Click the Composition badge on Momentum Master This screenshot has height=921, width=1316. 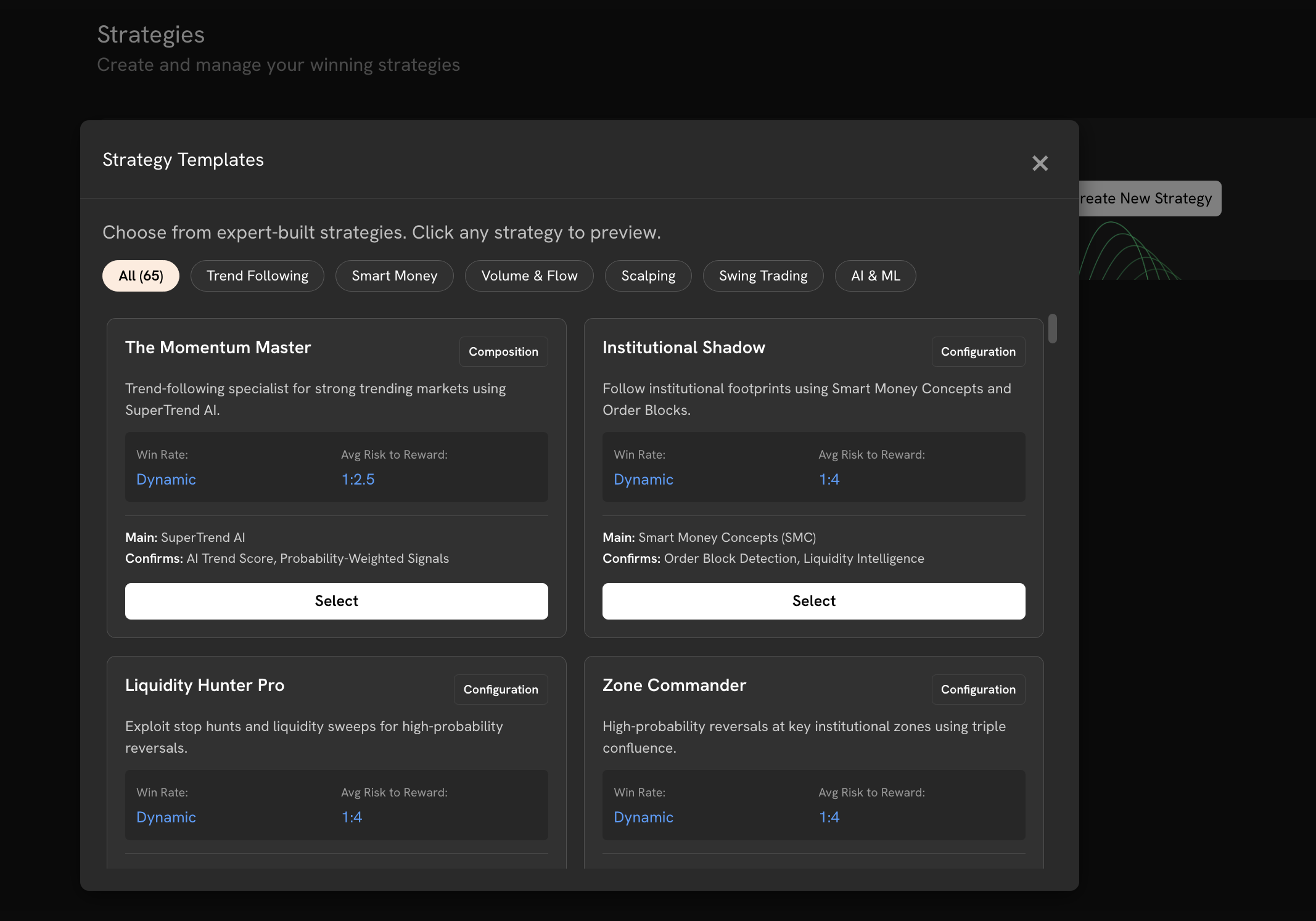503,351
